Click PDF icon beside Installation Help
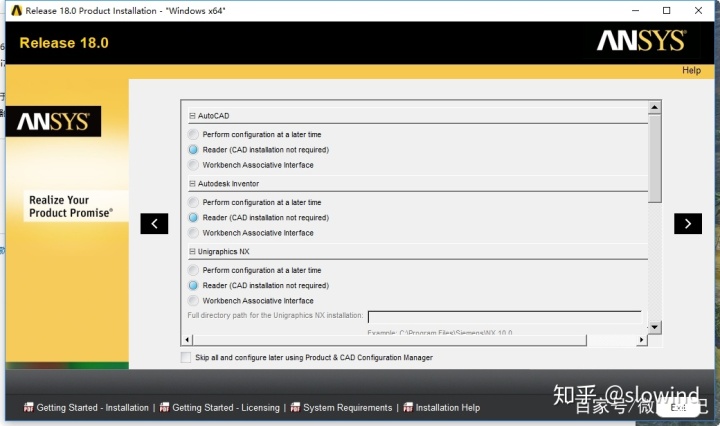 pos(408,407)
